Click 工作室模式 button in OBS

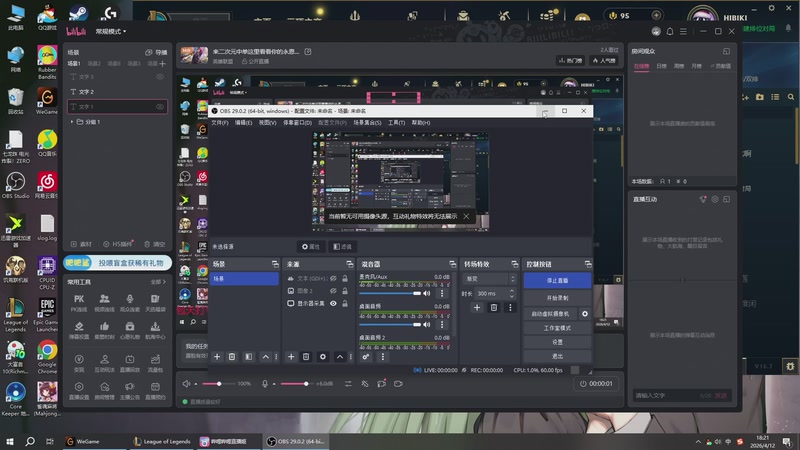point(557,328)
